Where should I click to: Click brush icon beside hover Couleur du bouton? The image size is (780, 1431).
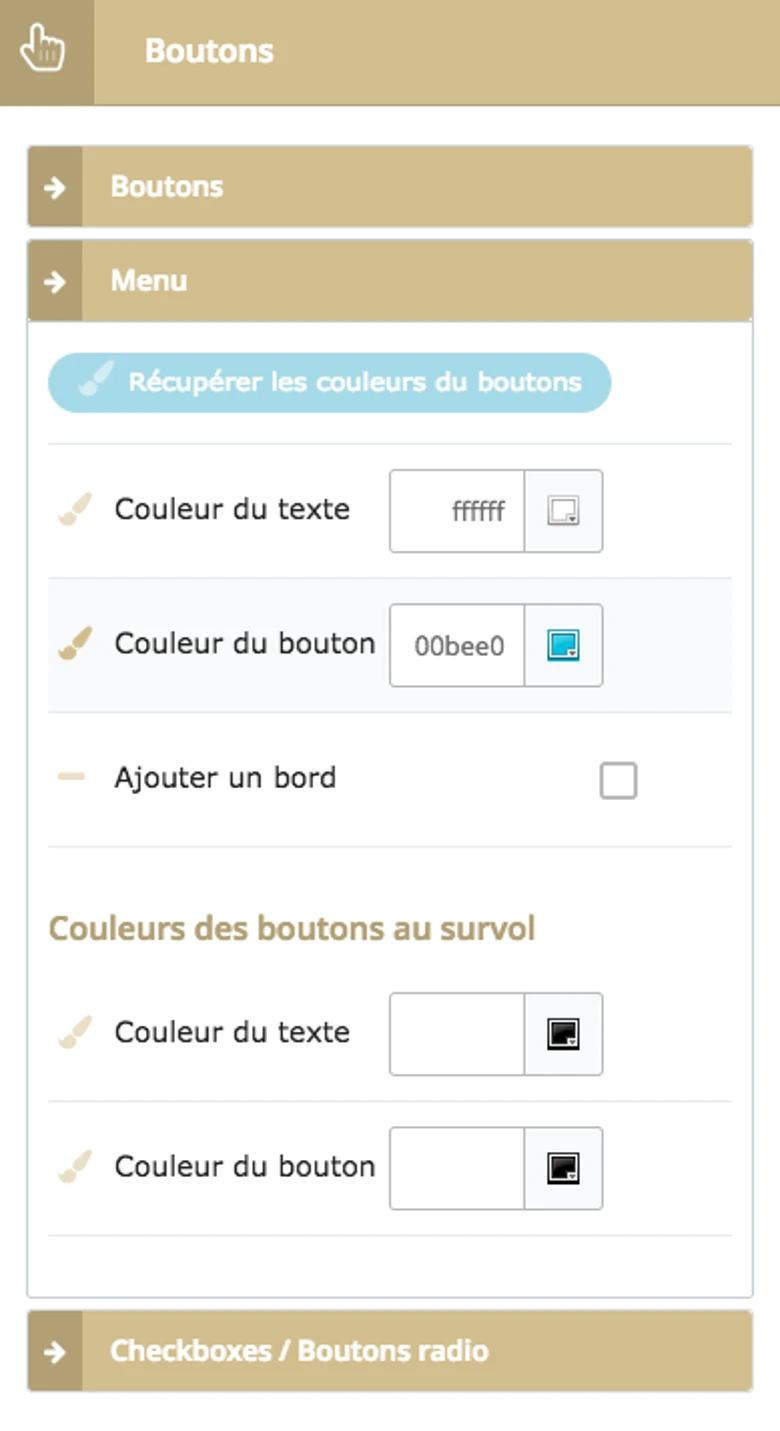click(x=75, y=1167)
